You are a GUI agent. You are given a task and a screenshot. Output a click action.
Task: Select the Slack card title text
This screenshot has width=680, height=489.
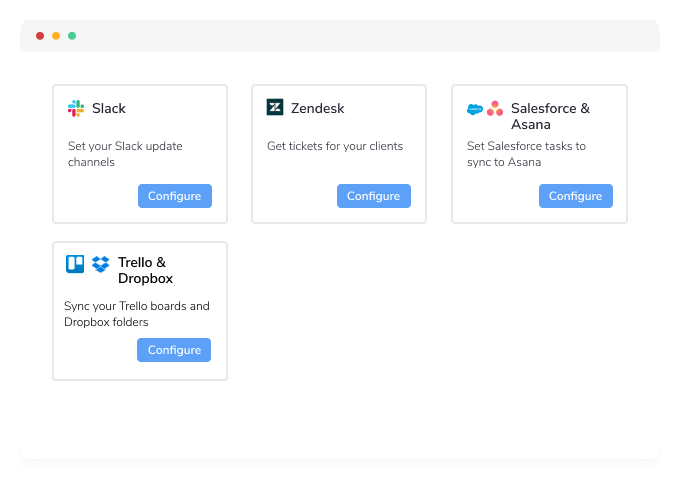pos(109,108)
